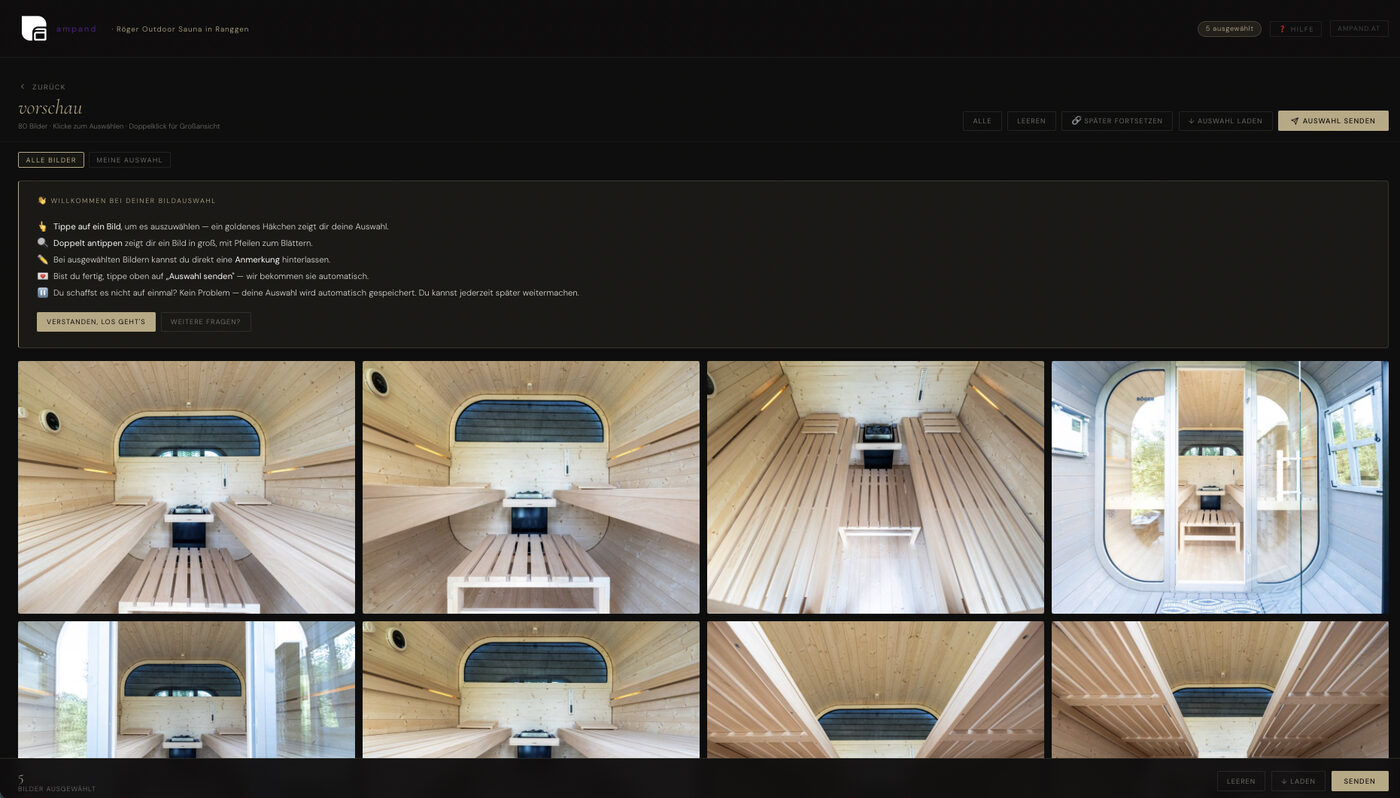The width and height of the screenshot is (1400, 798).
Task: Clear selection with top Leeren button
Action: point(1031,121)
